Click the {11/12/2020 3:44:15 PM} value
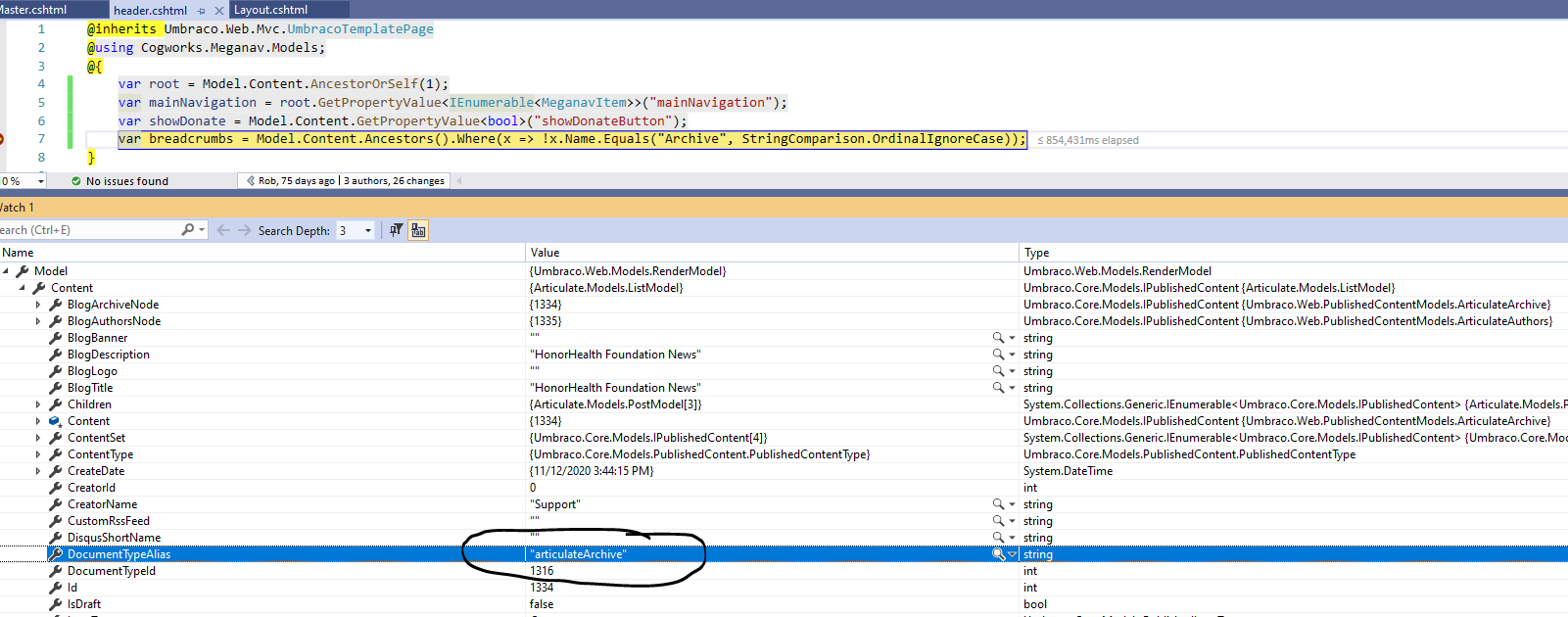Image resolution: width=1568 pixels, height=617 pixels. pos(592,471)
